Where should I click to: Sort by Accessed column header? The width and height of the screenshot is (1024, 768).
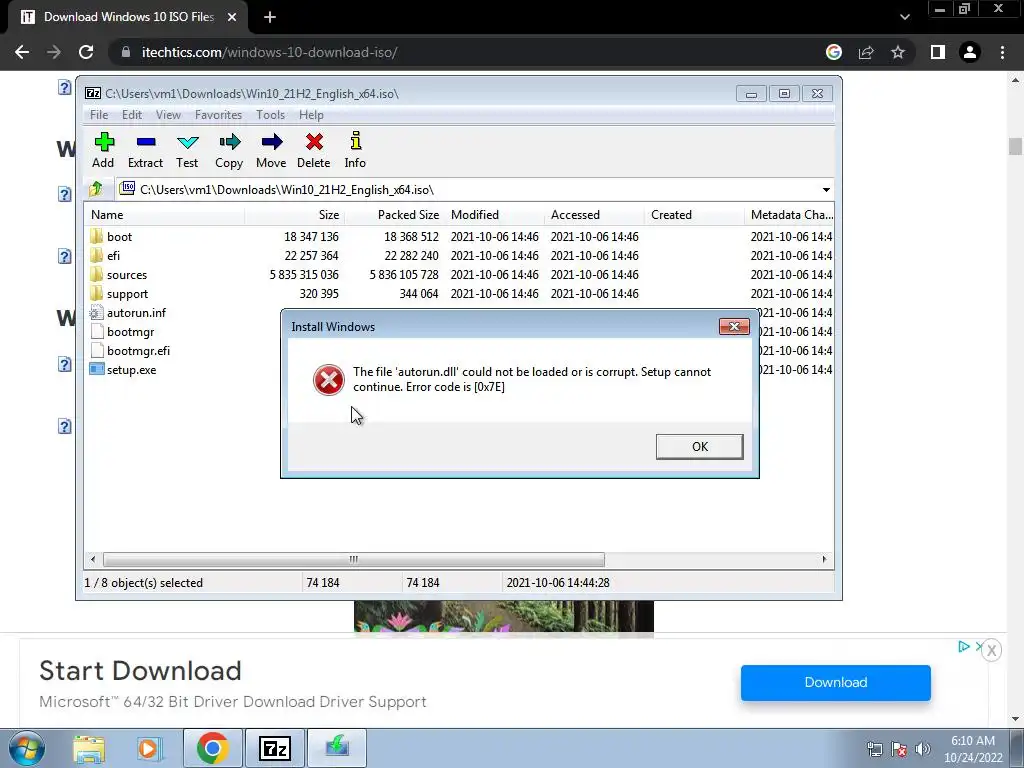tap(594, 215)
